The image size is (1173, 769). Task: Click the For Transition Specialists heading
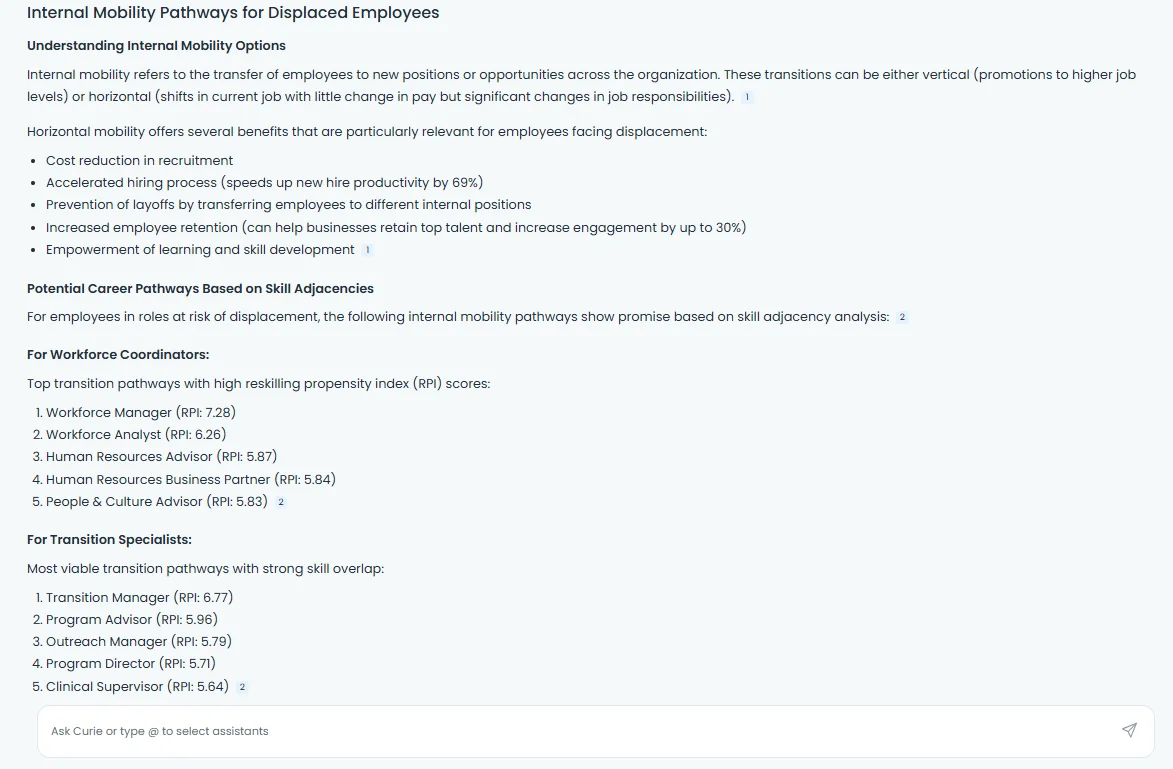pos(108,539)
